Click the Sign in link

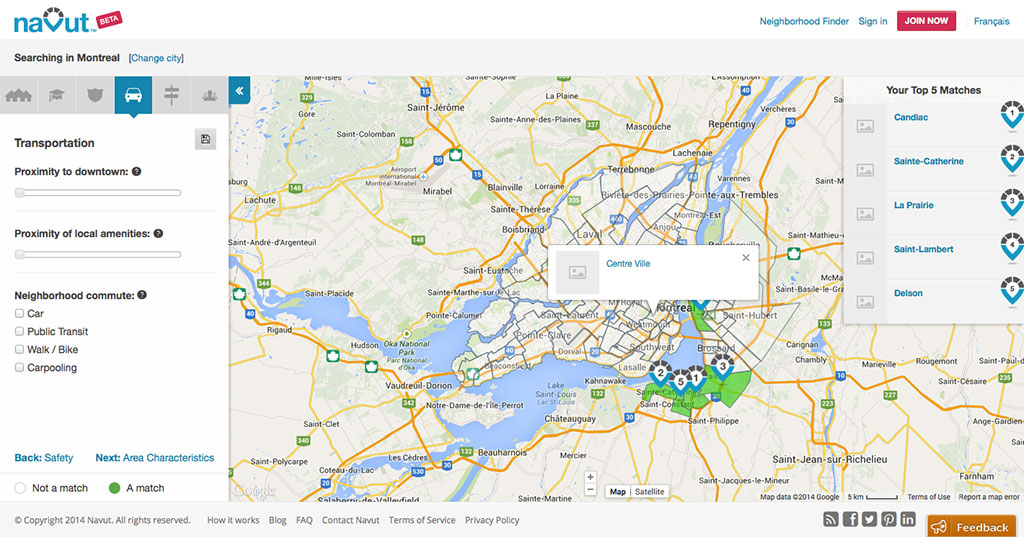click(872, 21)
